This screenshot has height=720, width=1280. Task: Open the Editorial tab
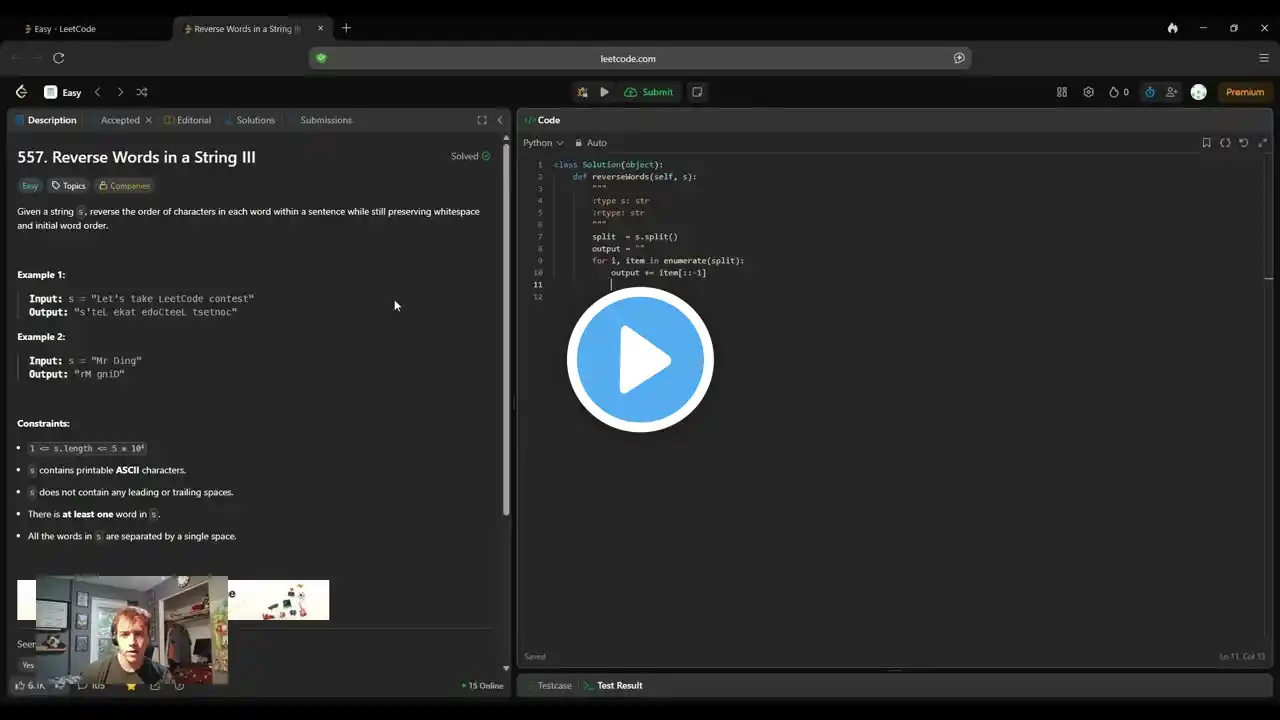187,120
